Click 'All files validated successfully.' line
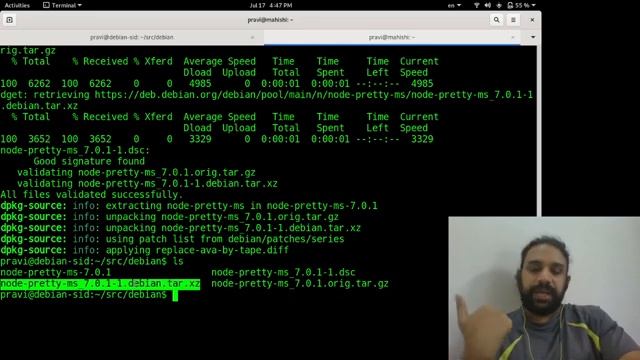 (92, 195)
